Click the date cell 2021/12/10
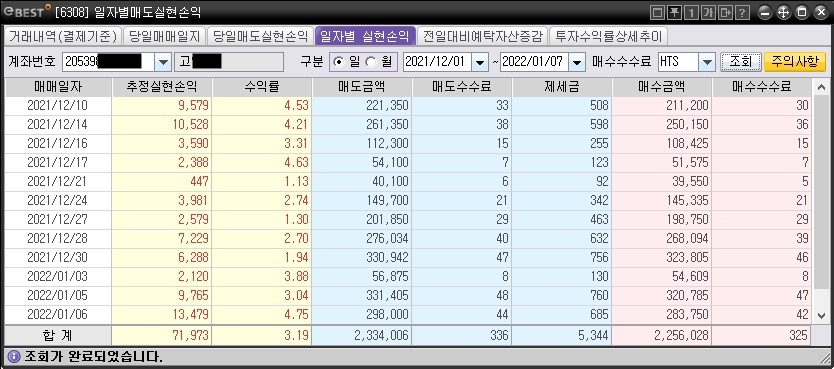This screenshot has height=369, width=834. [x=57, y=105]
